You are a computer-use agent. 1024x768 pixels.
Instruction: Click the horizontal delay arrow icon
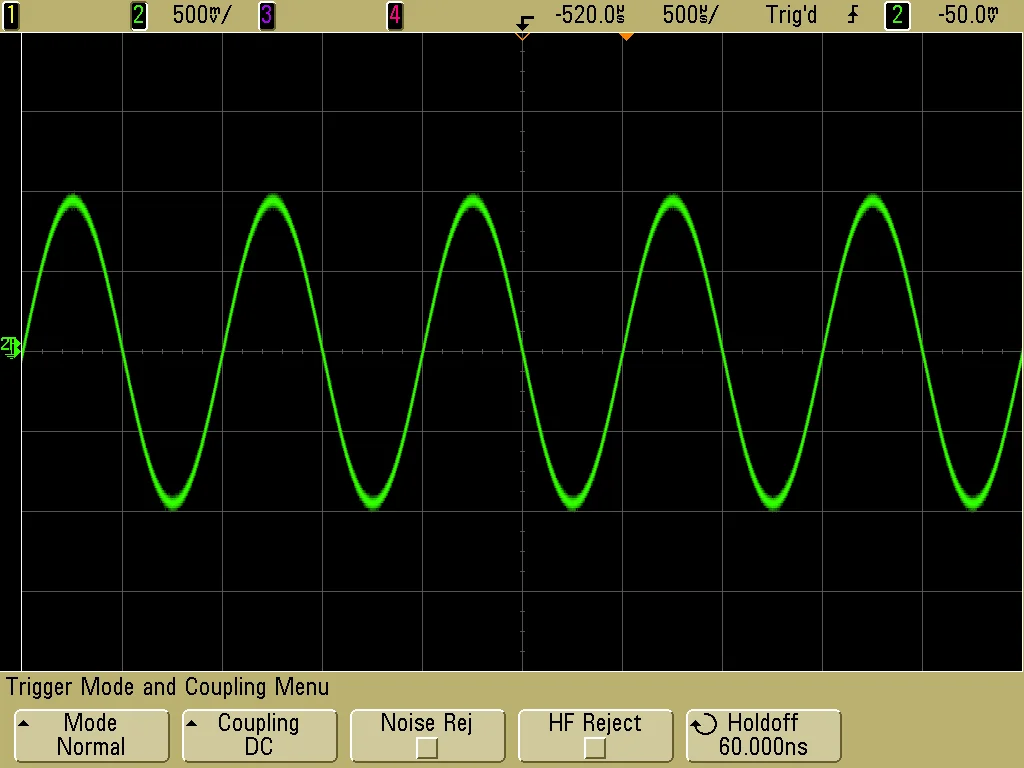pyautogui.click(x=522, y=21)
